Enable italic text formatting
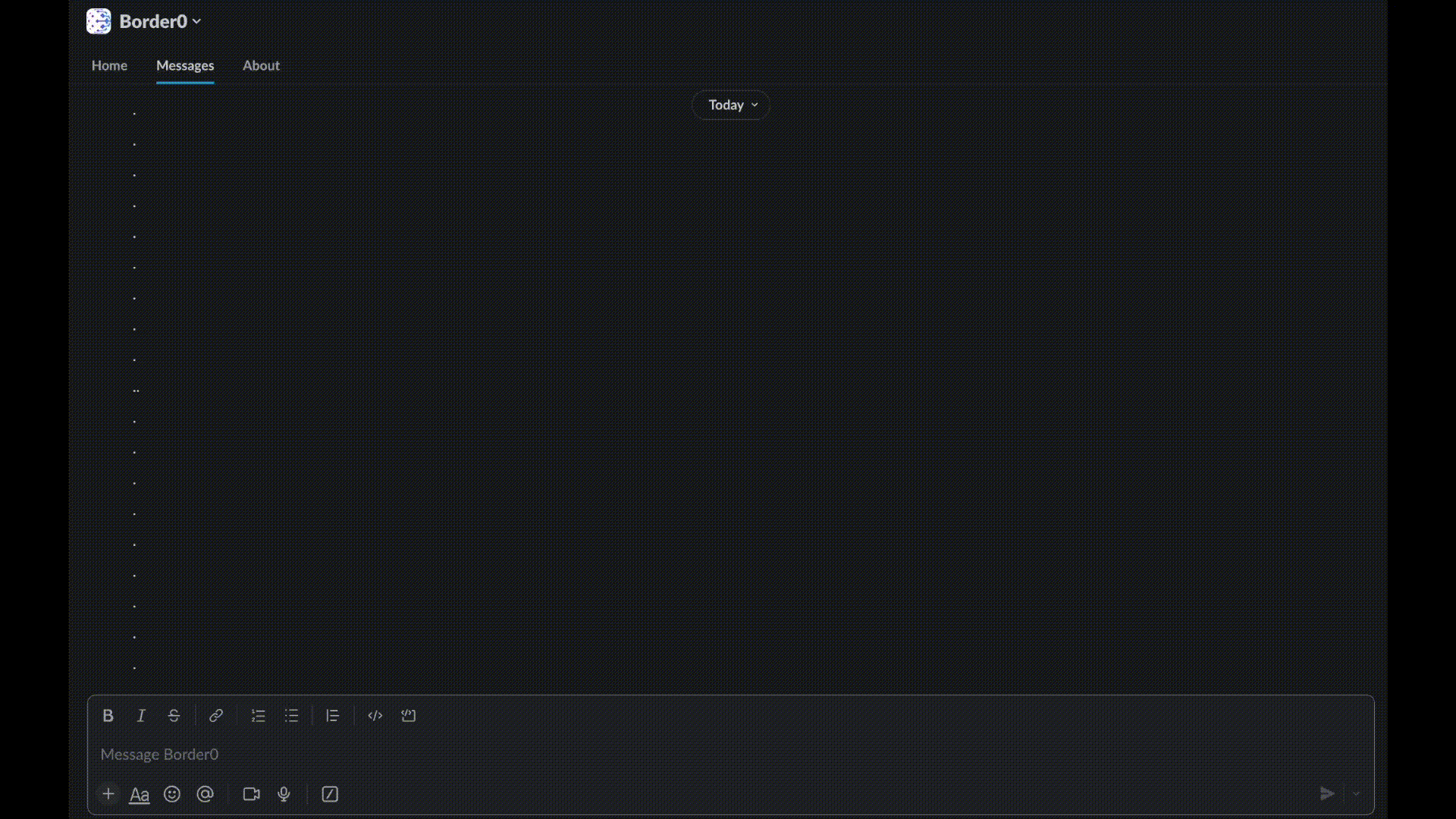Image resolution: width=1456 pixels, height=819 pixels. (141, 715)
